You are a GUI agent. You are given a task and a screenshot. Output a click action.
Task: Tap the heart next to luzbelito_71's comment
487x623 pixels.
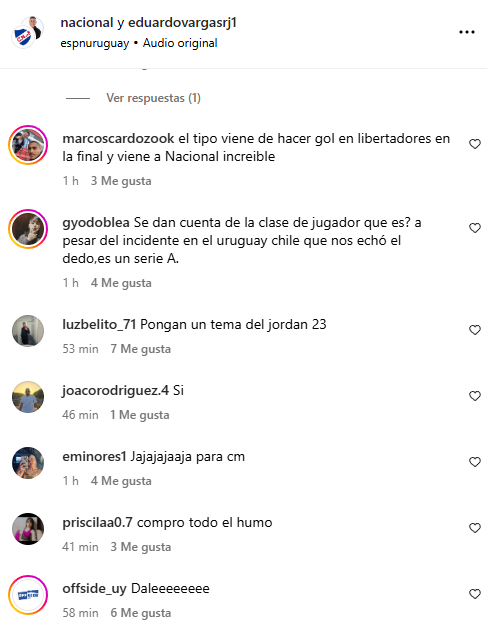[x=475, y=330]
